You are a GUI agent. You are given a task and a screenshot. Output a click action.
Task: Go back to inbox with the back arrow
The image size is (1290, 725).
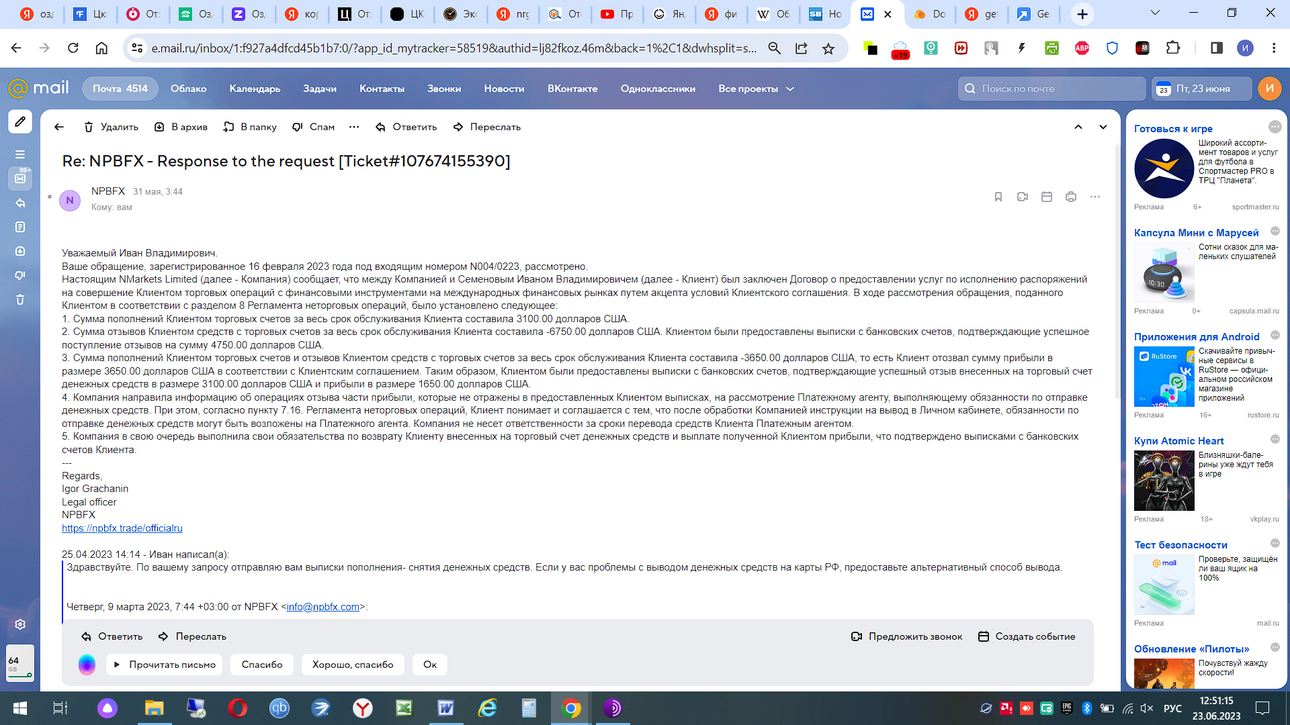[x=59, y=127]
